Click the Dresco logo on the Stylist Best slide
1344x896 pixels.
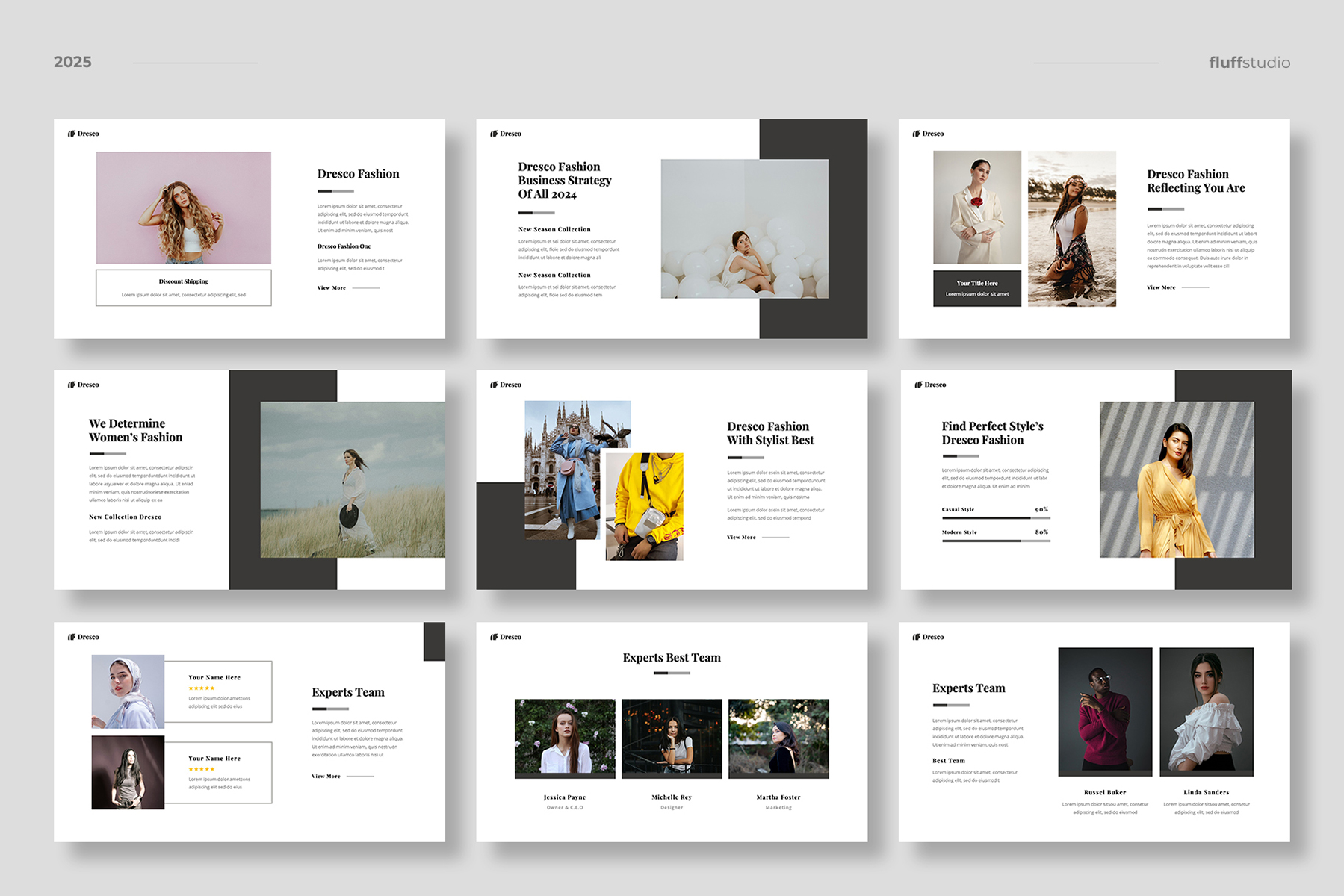tap(506, 385)
